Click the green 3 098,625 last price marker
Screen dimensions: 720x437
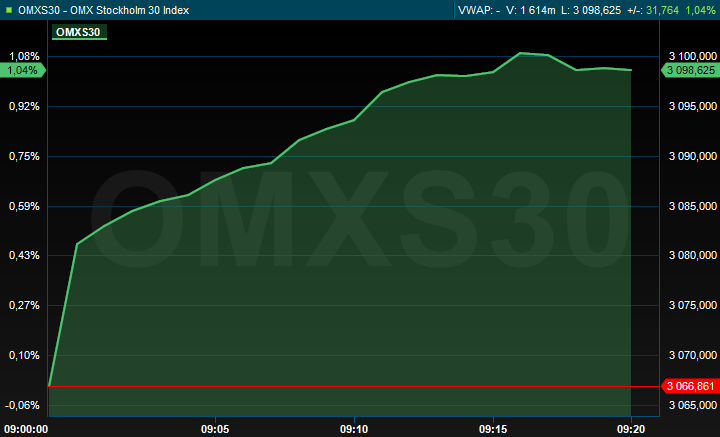(x=691, y=70)
